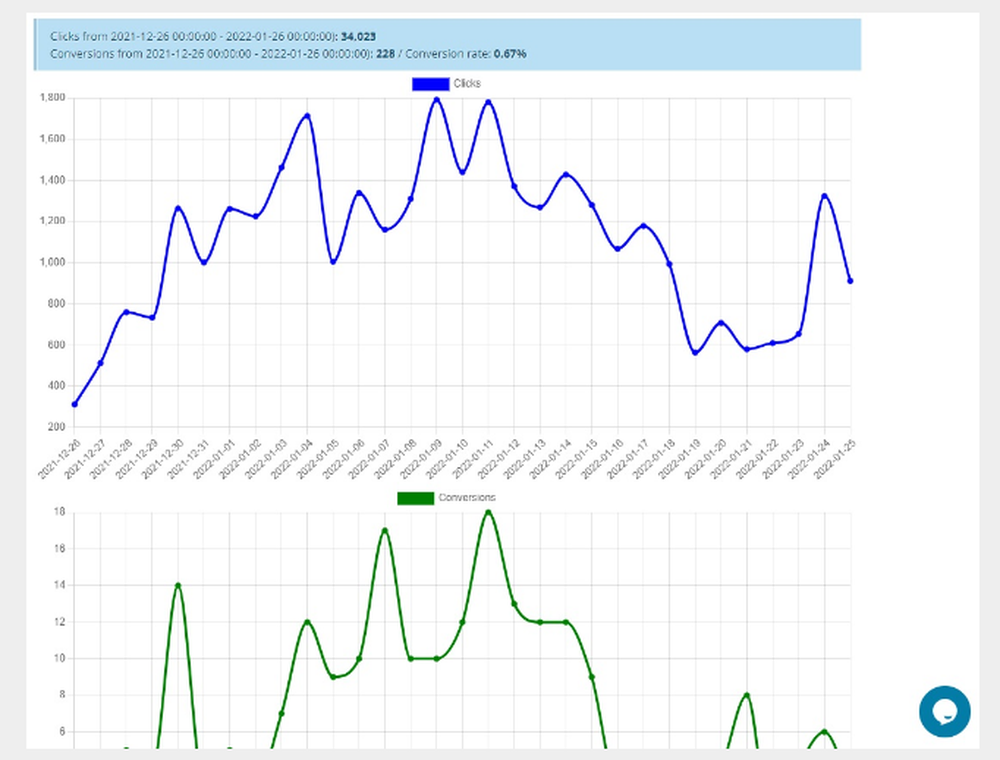
Task: Click Clicks data point for 2022-01-24
Action: click(x=825, y=196)
